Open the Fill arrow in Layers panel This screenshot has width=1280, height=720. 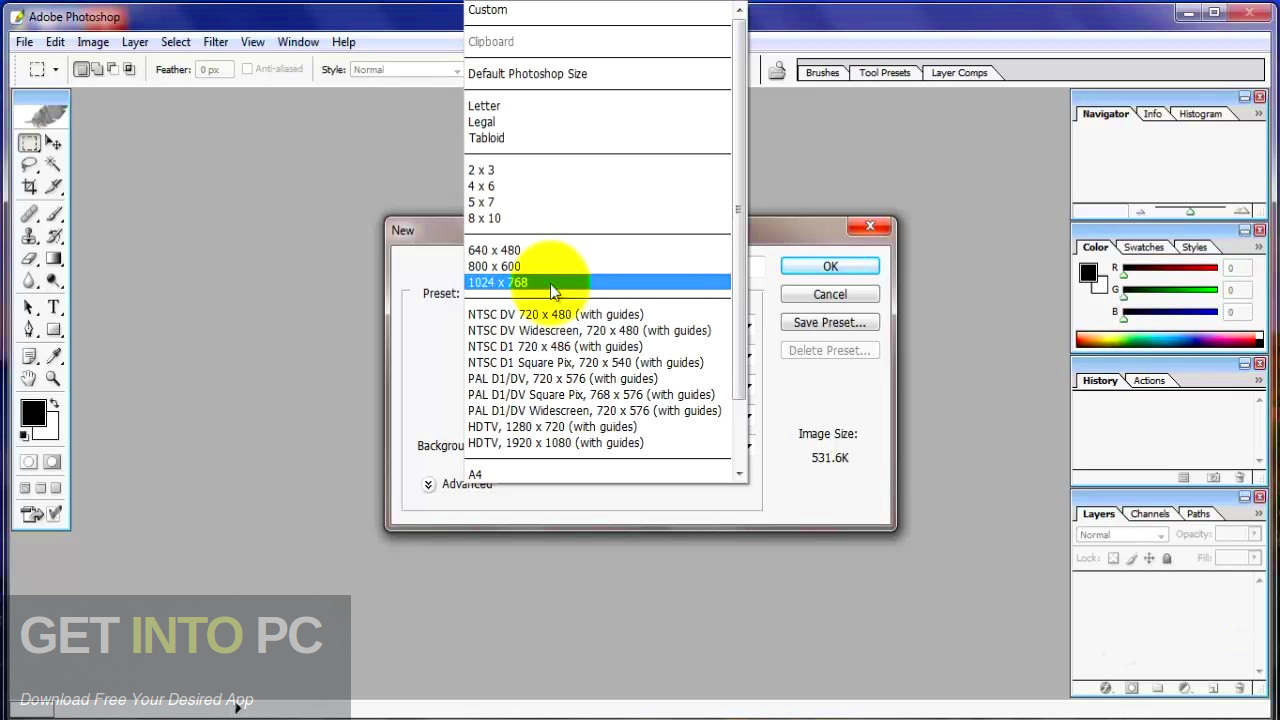pos(1254,558)
